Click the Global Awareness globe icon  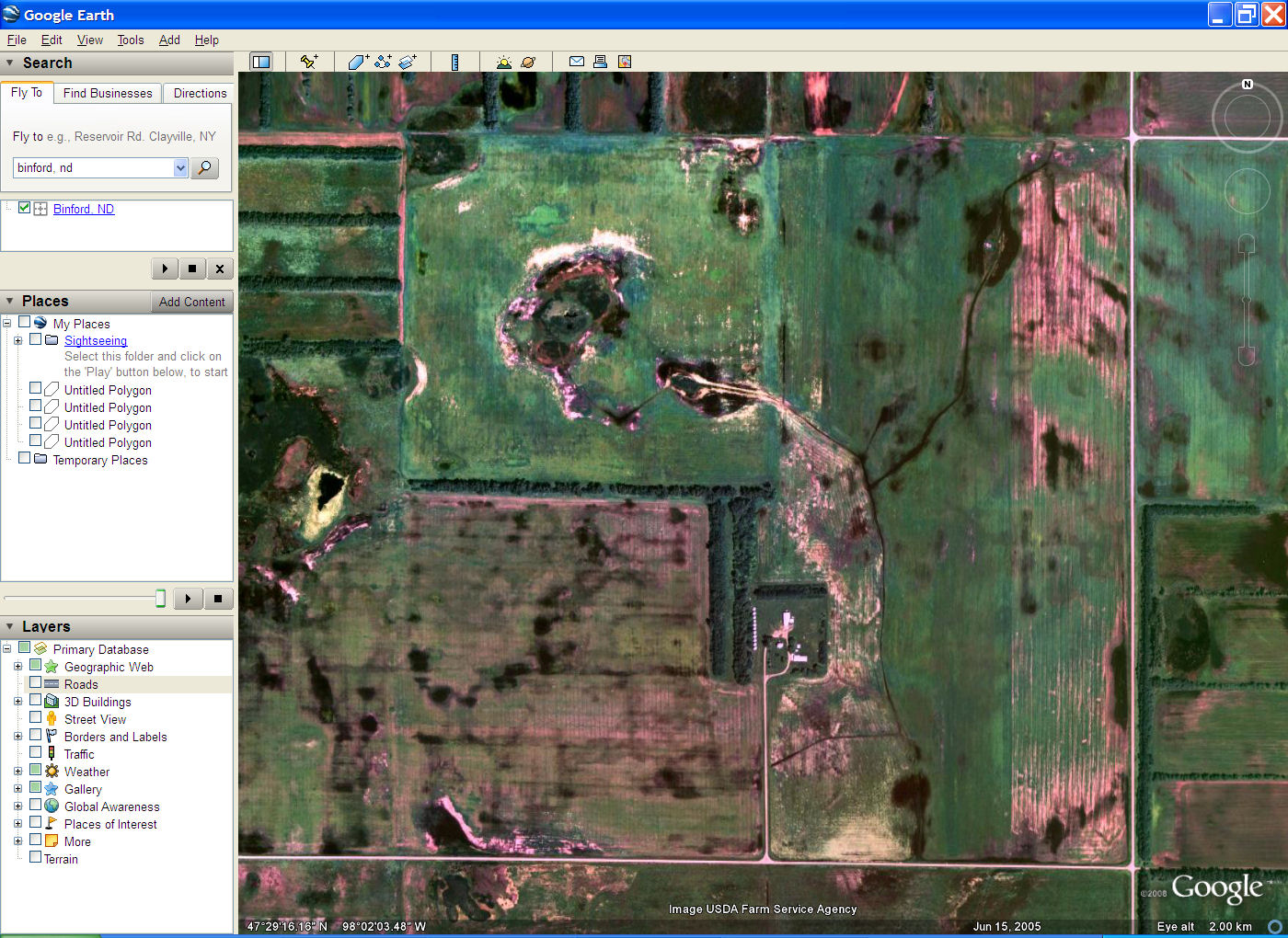[x=52, y=806]
